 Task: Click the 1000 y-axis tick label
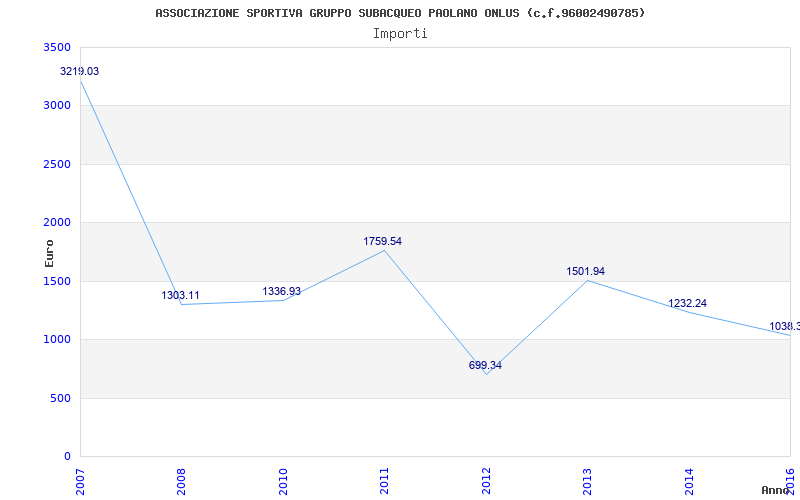(58, 340)
